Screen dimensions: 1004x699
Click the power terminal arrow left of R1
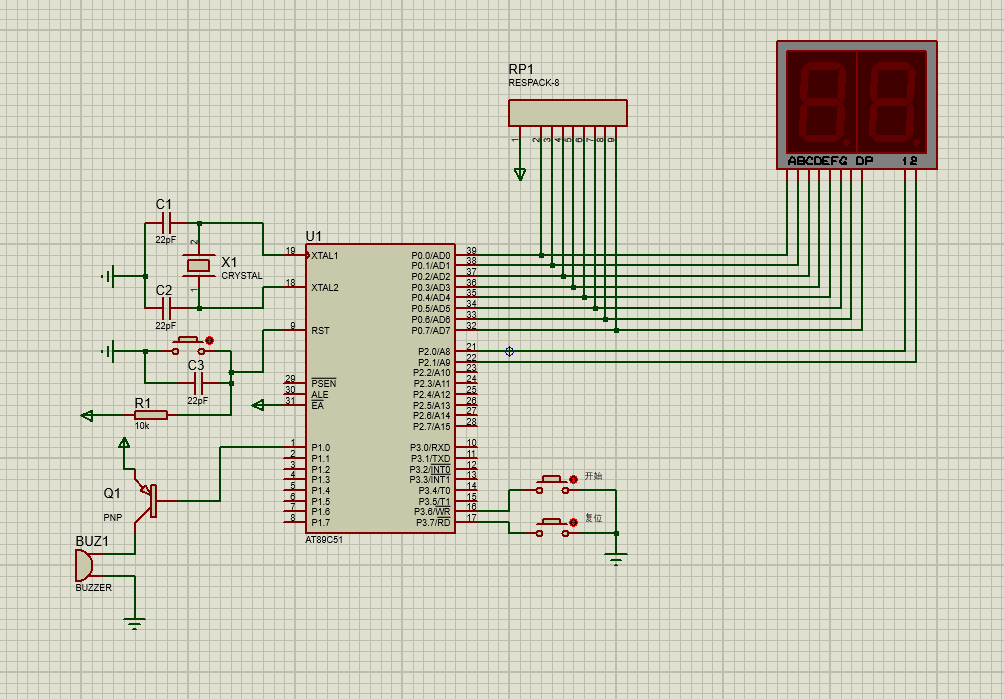[87, 415]
